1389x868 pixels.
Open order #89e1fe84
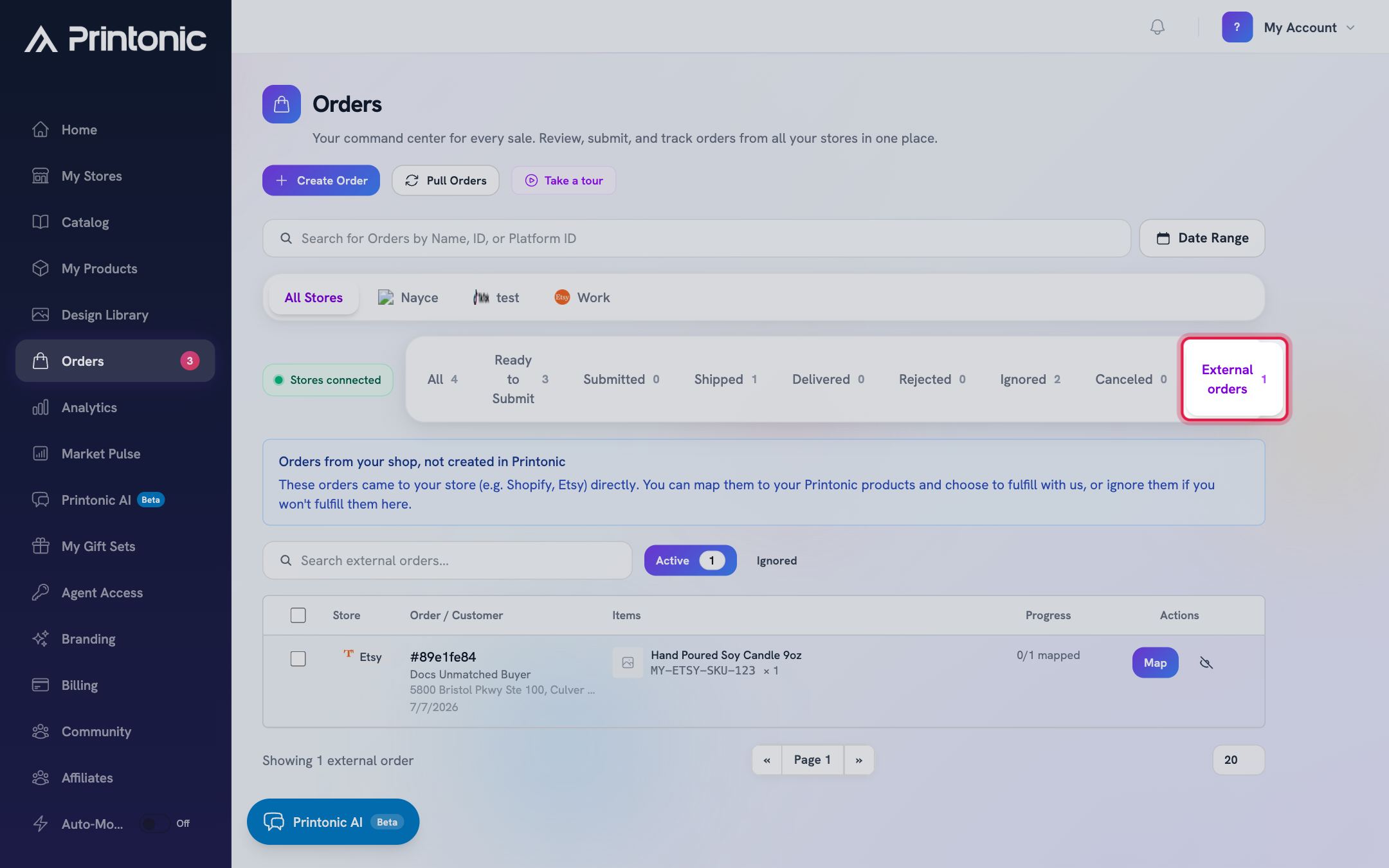pos(443,657)
